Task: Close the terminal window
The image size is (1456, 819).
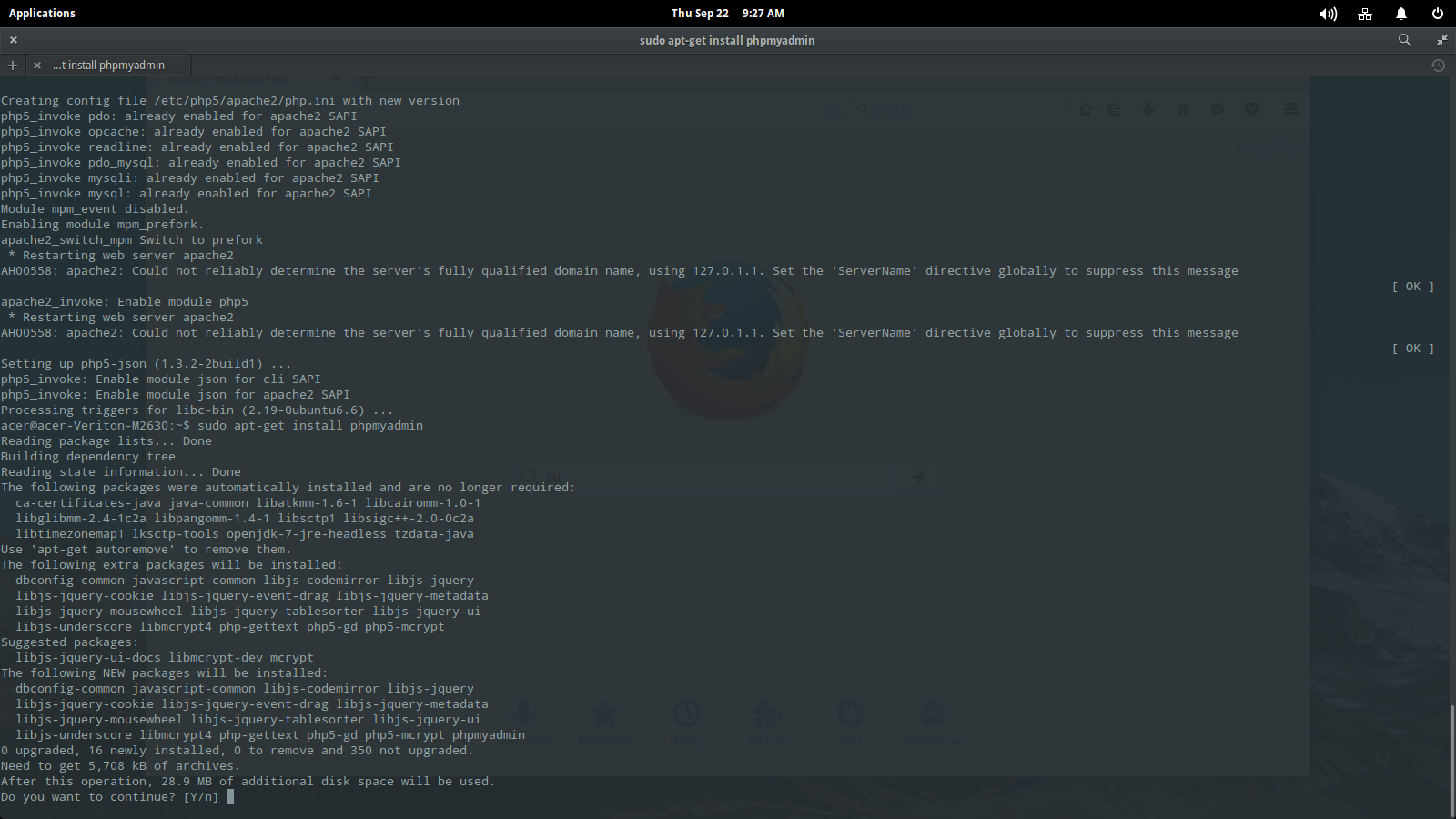Action: (14, 40)
